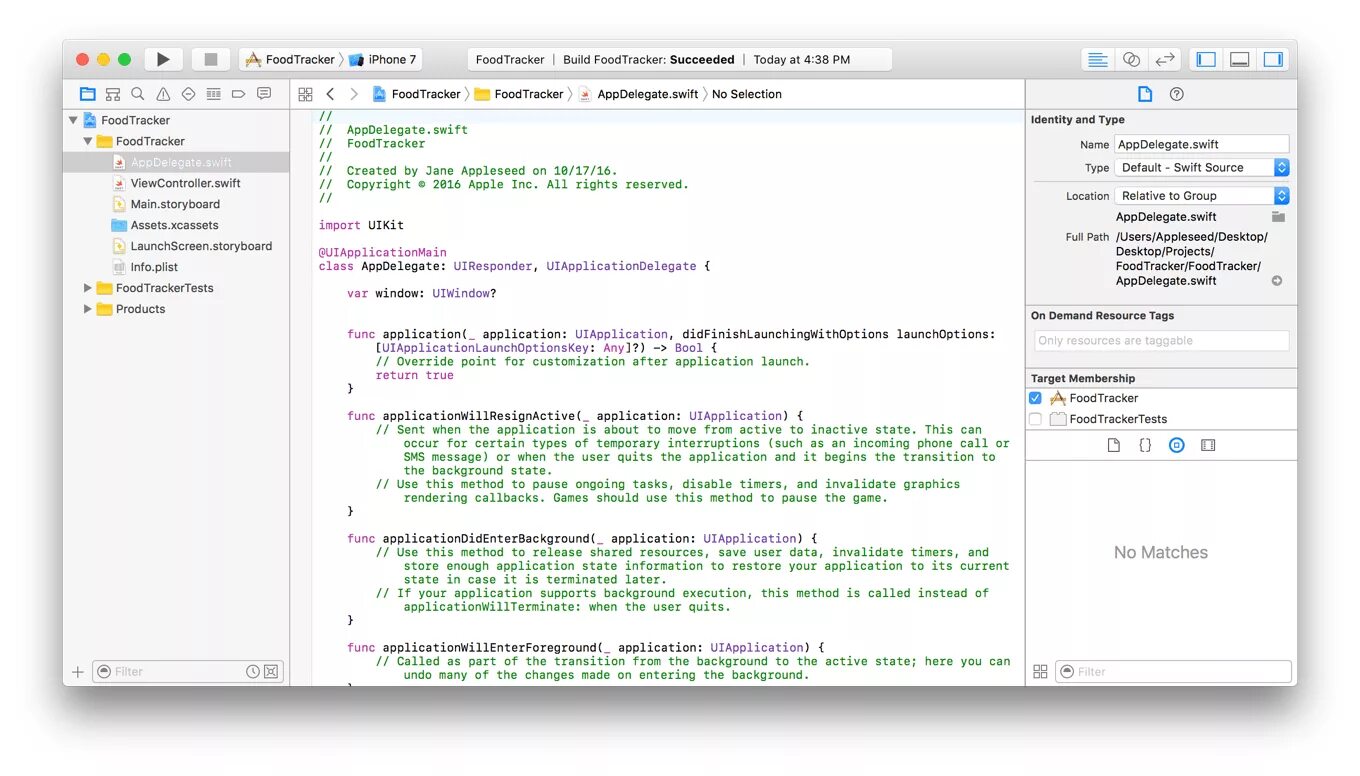Reveal full path in Finder arrow
The height and width of the screenshot is (776, 1360).
coord(1277,281)
